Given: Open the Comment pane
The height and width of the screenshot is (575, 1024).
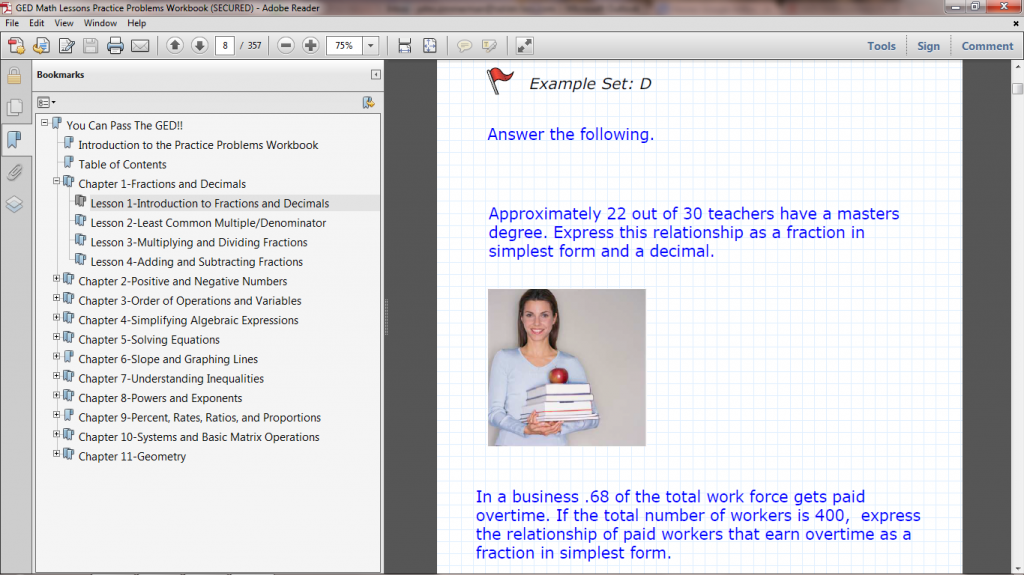Looking at the screenshot, I should tap(987, 46).
